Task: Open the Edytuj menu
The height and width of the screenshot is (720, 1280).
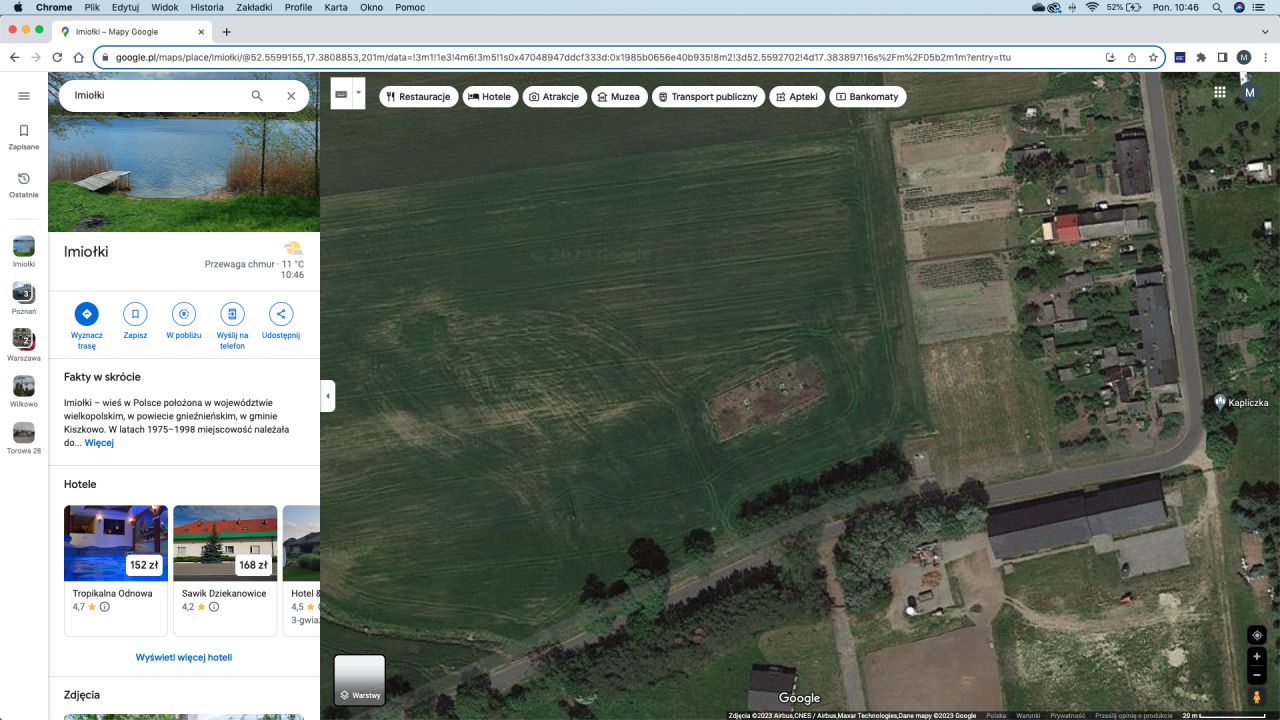Action: (125, 7)
